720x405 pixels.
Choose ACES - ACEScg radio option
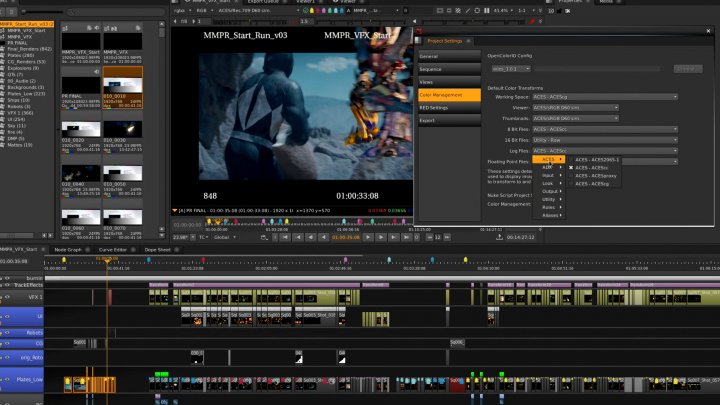pos(592,184)
